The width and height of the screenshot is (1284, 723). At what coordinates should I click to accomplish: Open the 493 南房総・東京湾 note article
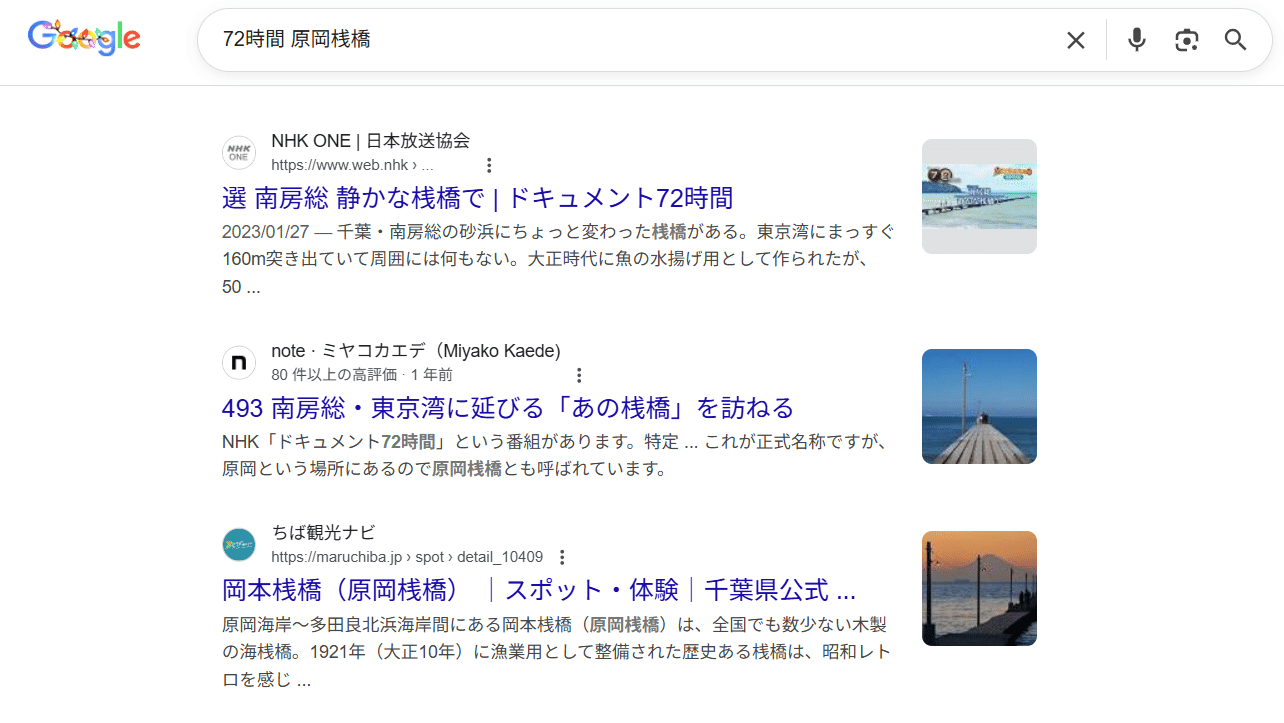pyautogui.click(x=507, y=408)
